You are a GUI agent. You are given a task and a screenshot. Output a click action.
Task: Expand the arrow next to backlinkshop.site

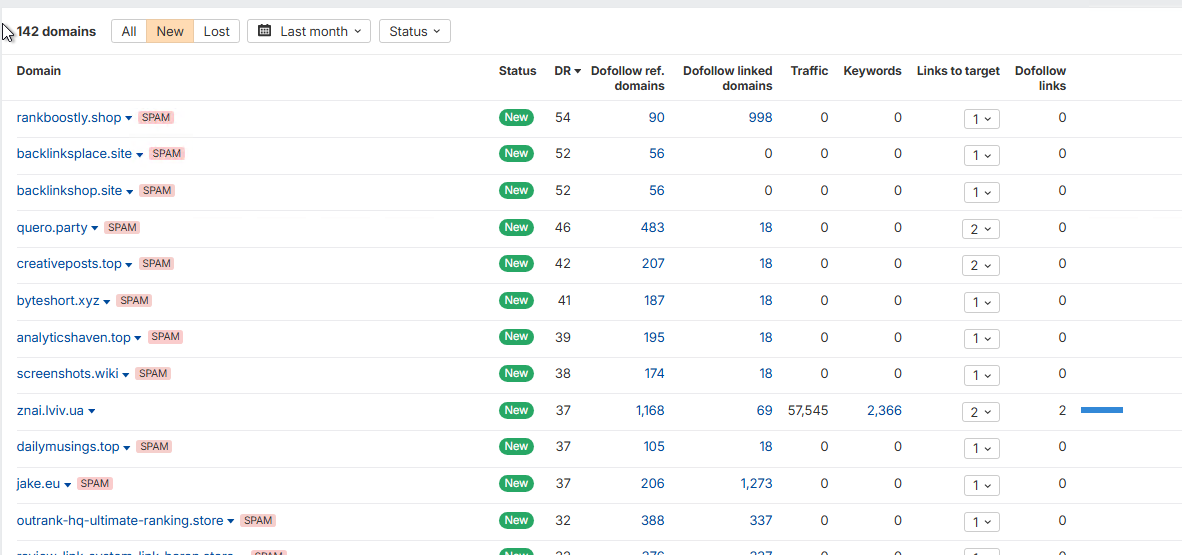click(130, 191)
